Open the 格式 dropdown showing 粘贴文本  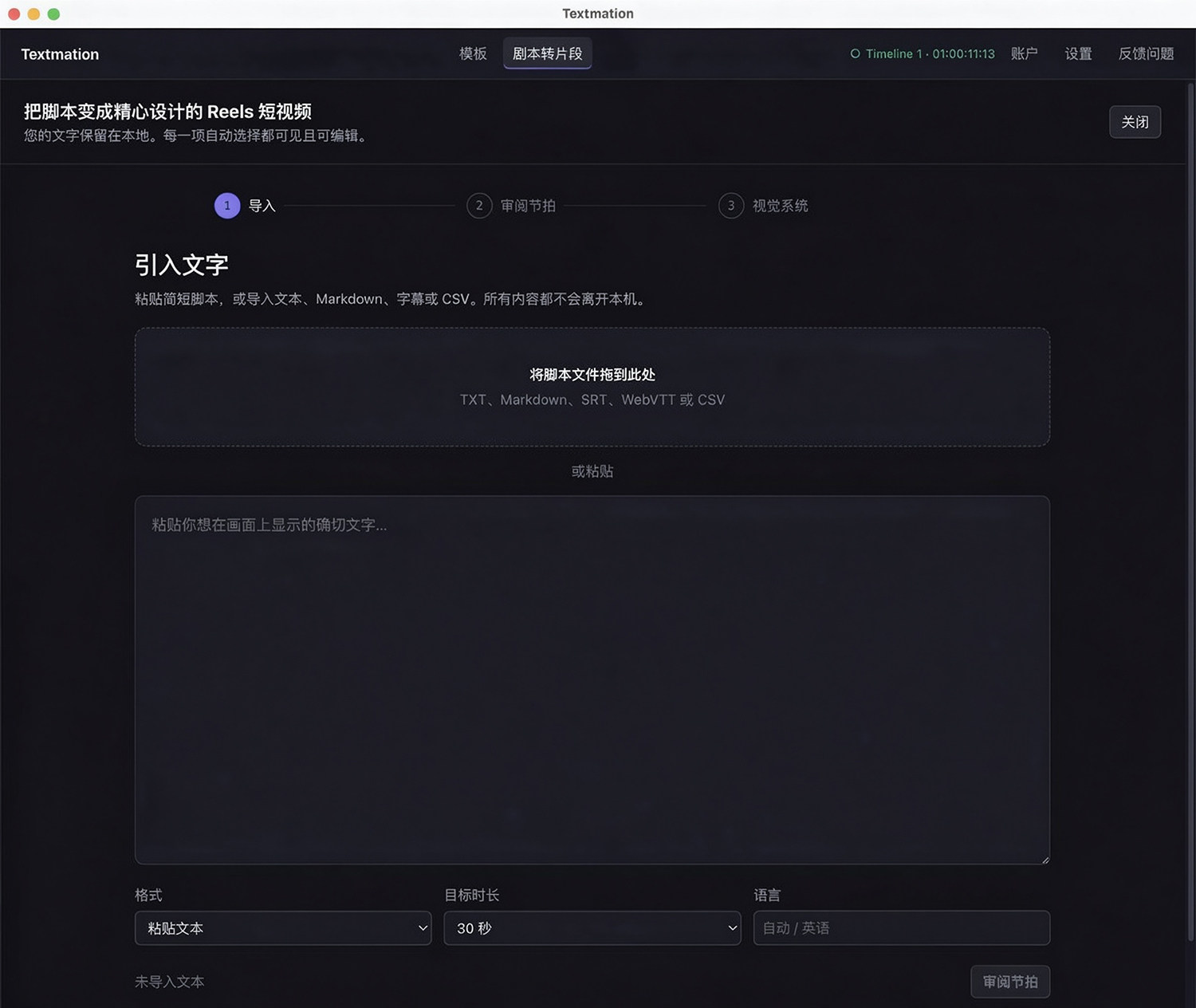283,928
